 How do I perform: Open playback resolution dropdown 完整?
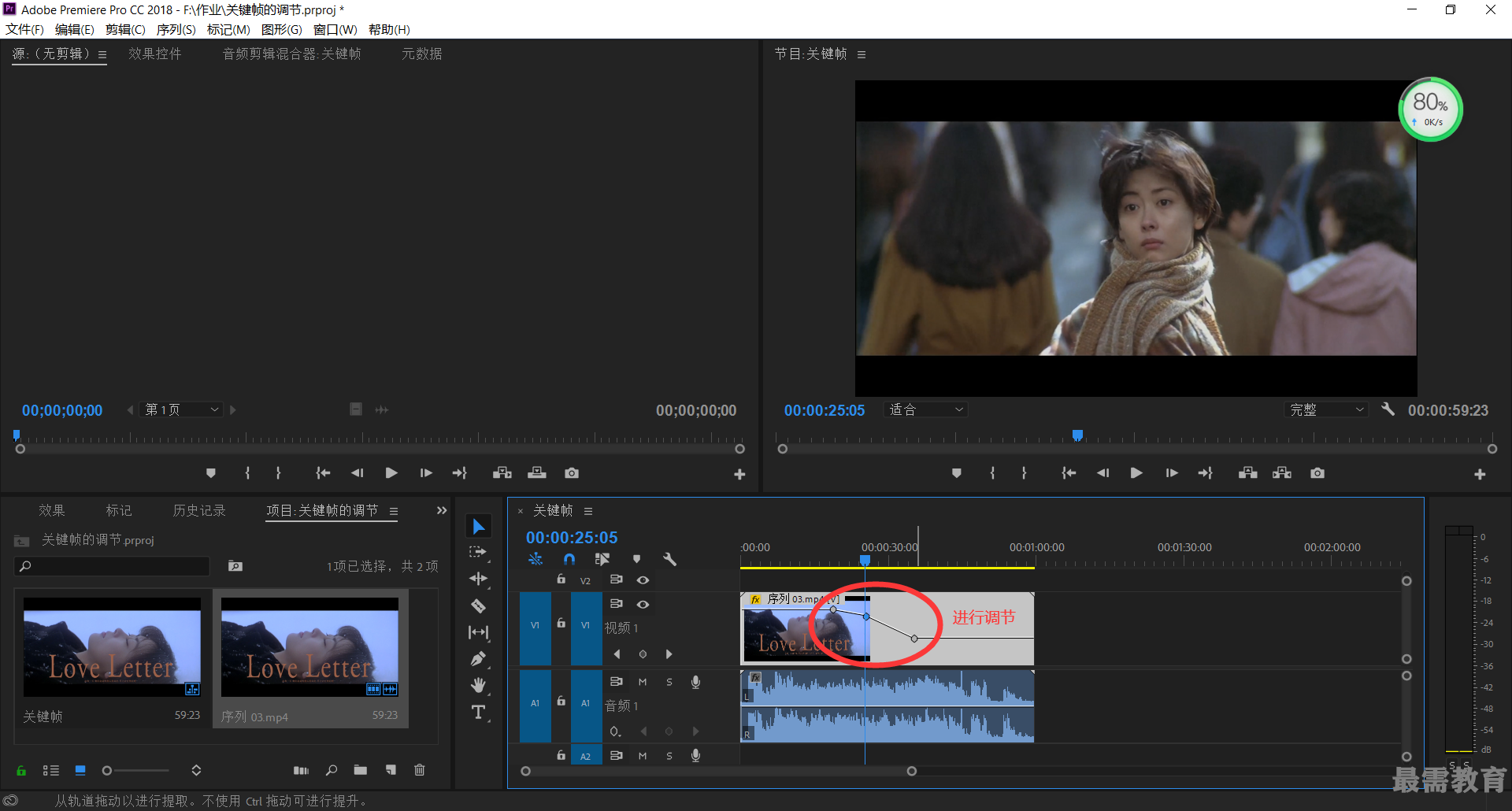point(1326,409)
